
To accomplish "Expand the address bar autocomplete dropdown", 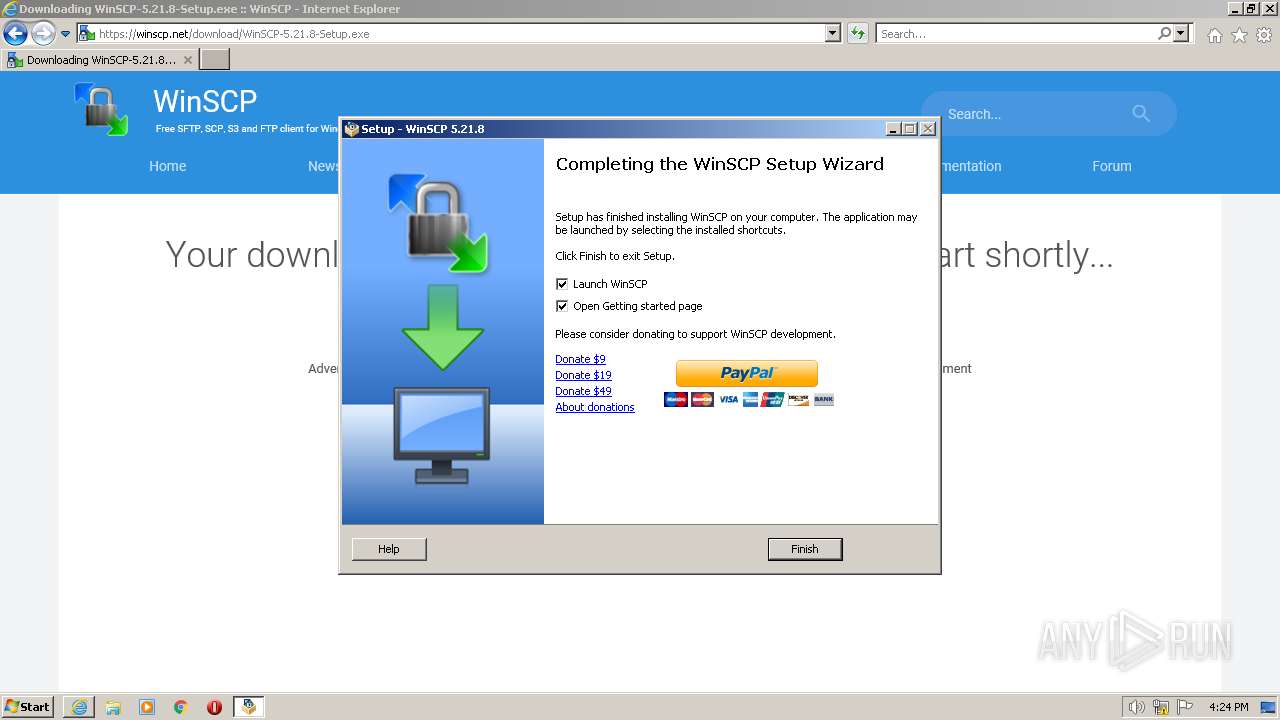I will click(x=833, y=33).
